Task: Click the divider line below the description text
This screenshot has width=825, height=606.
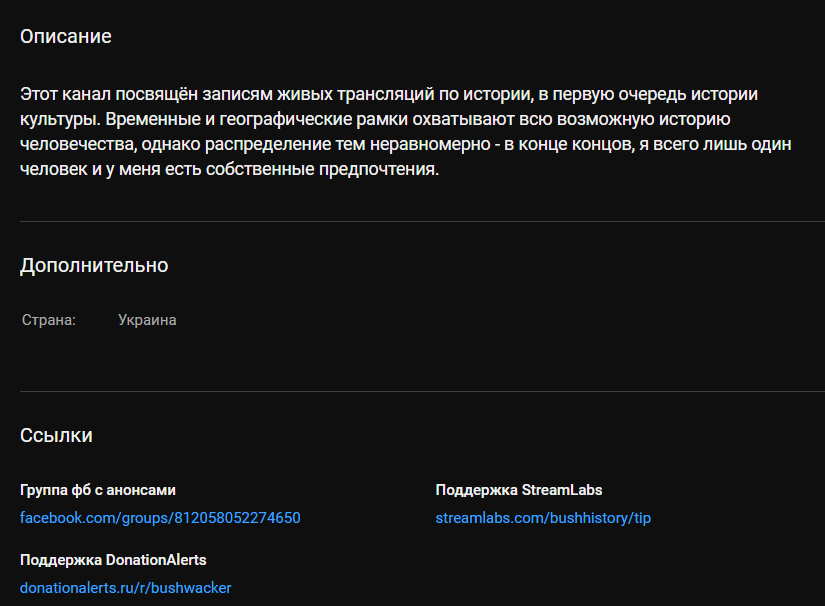Action: tap(422, 221)
